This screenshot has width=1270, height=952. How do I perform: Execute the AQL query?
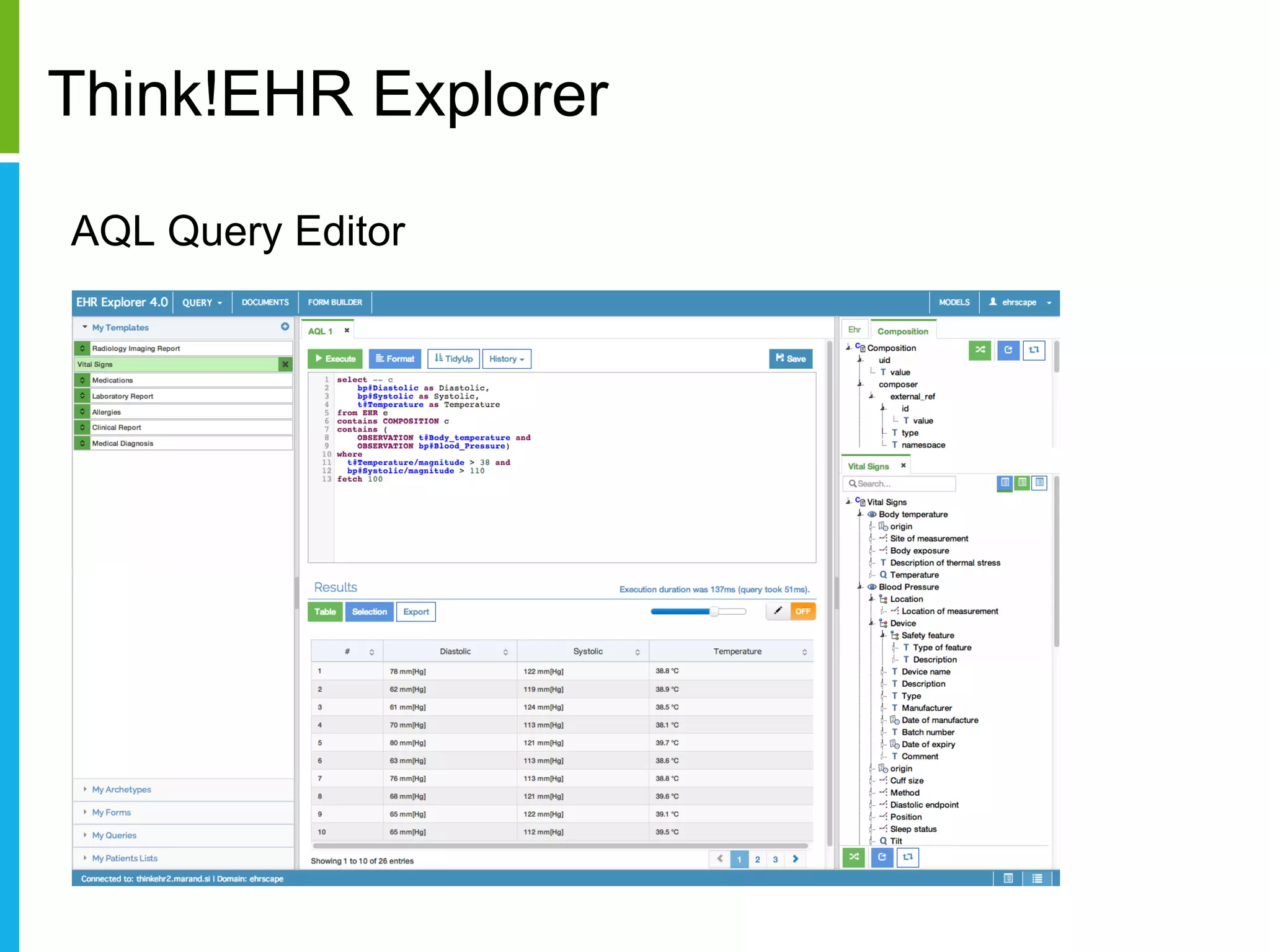pyautogui.click(x=336, y=359)
